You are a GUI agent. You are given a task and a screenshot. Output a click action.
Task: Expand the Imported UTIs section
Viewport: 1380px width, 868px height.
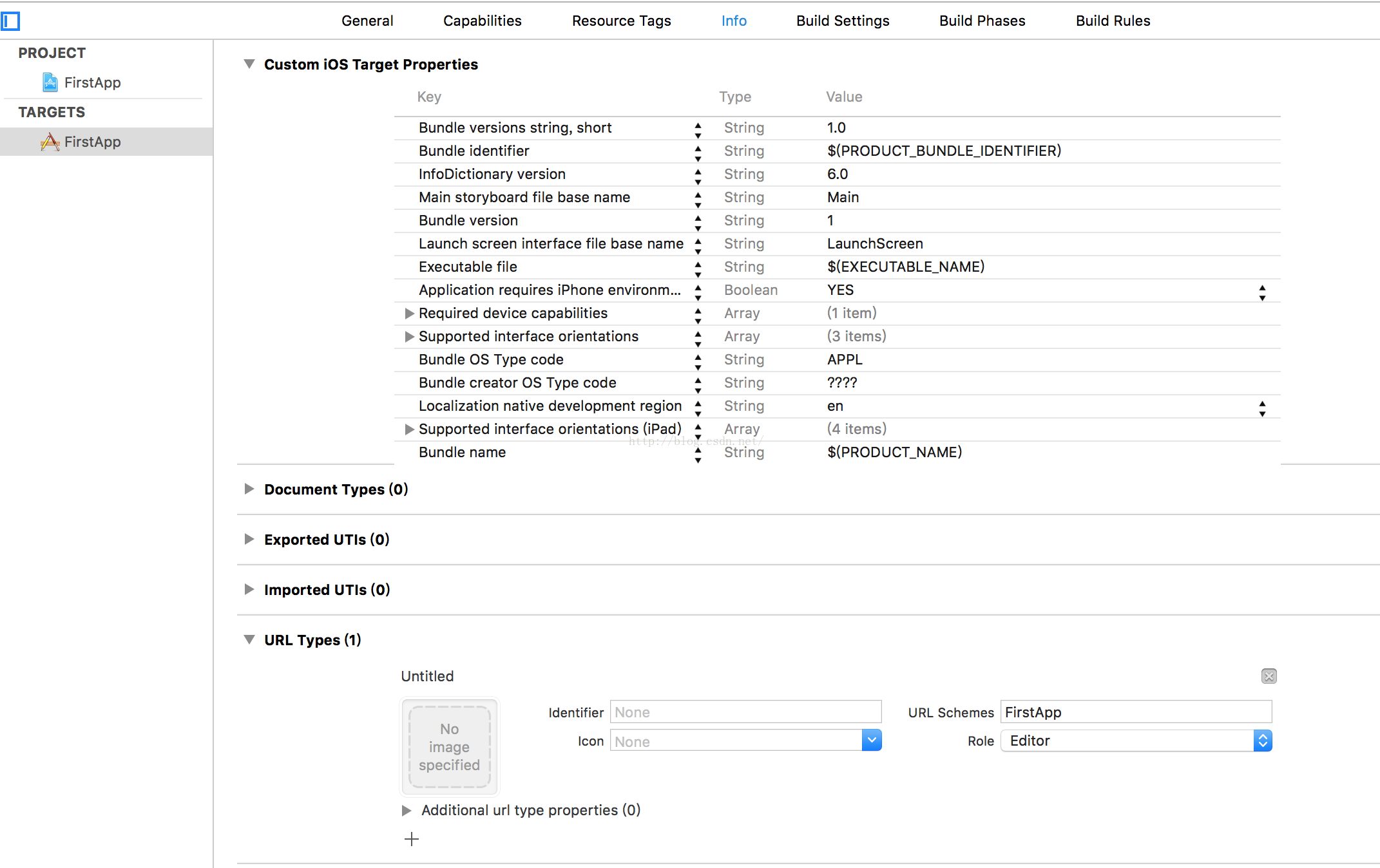249,589
